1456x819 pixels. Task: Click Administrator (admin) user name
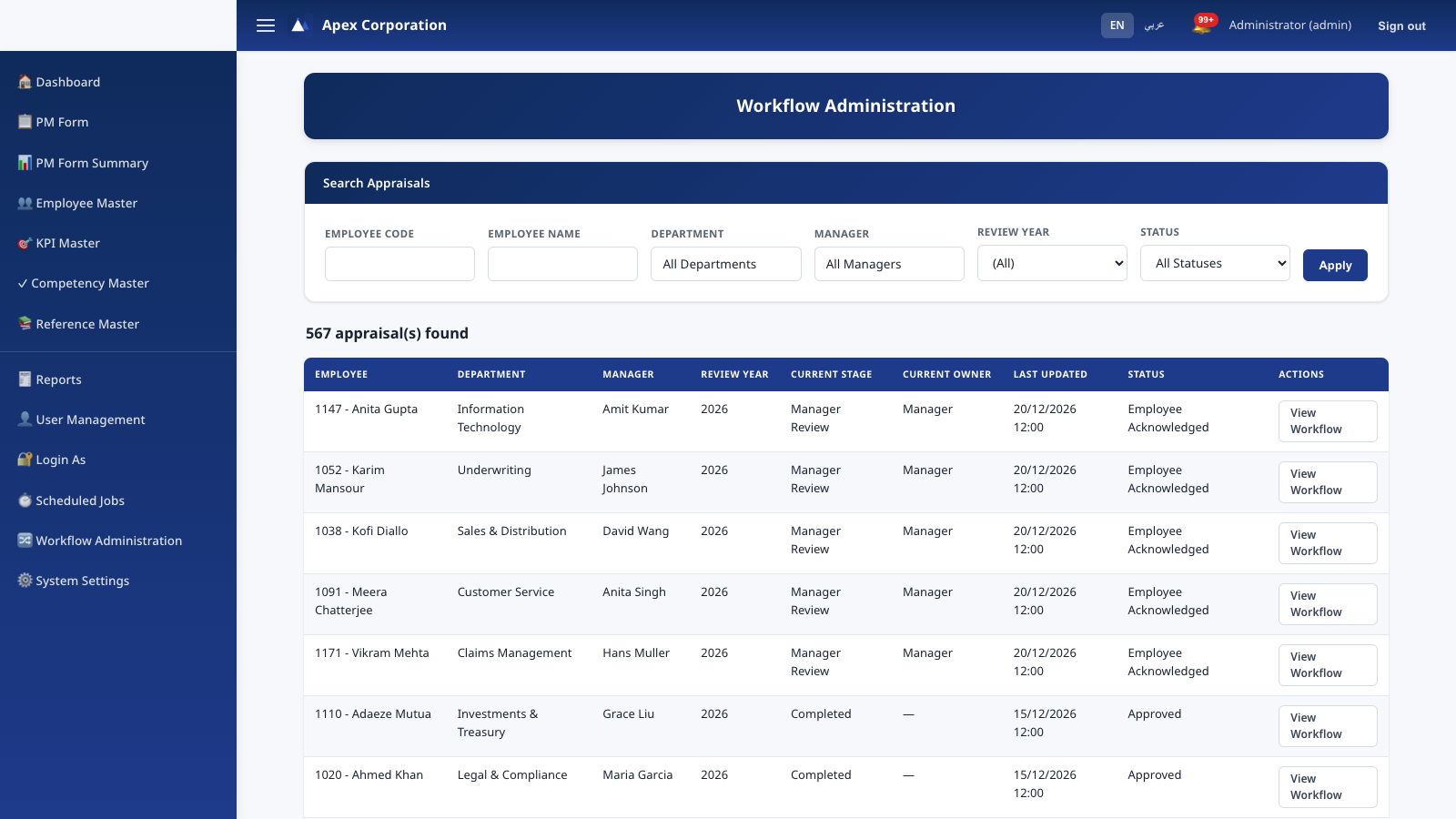coord(1289,25)
